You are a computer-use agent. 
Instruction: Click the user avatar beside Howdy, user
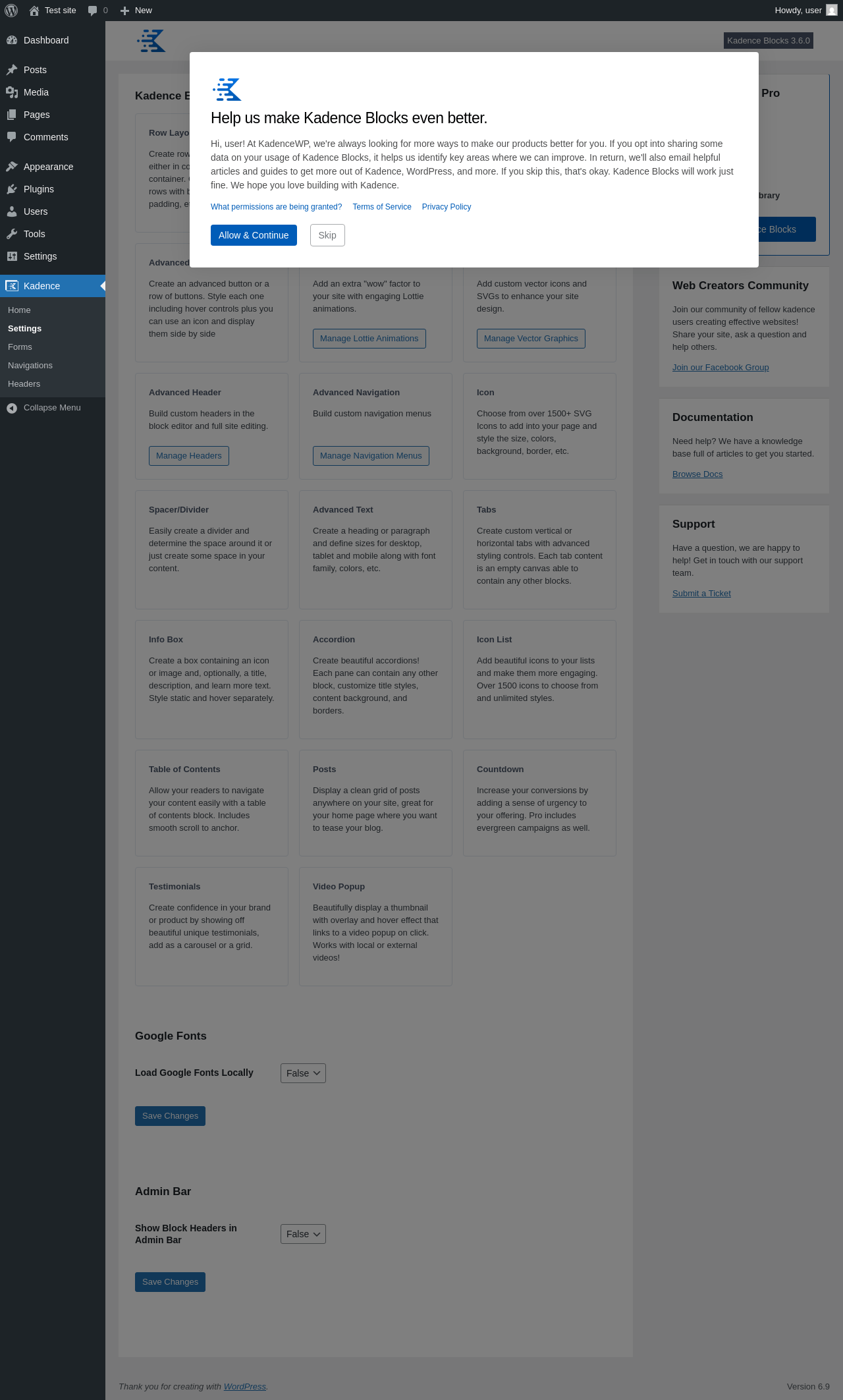coord(832,11)
